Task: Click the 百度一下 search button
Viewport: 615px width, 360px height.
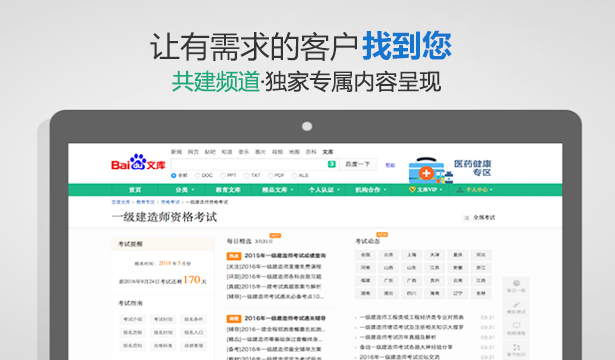Action: click(357, 164)
